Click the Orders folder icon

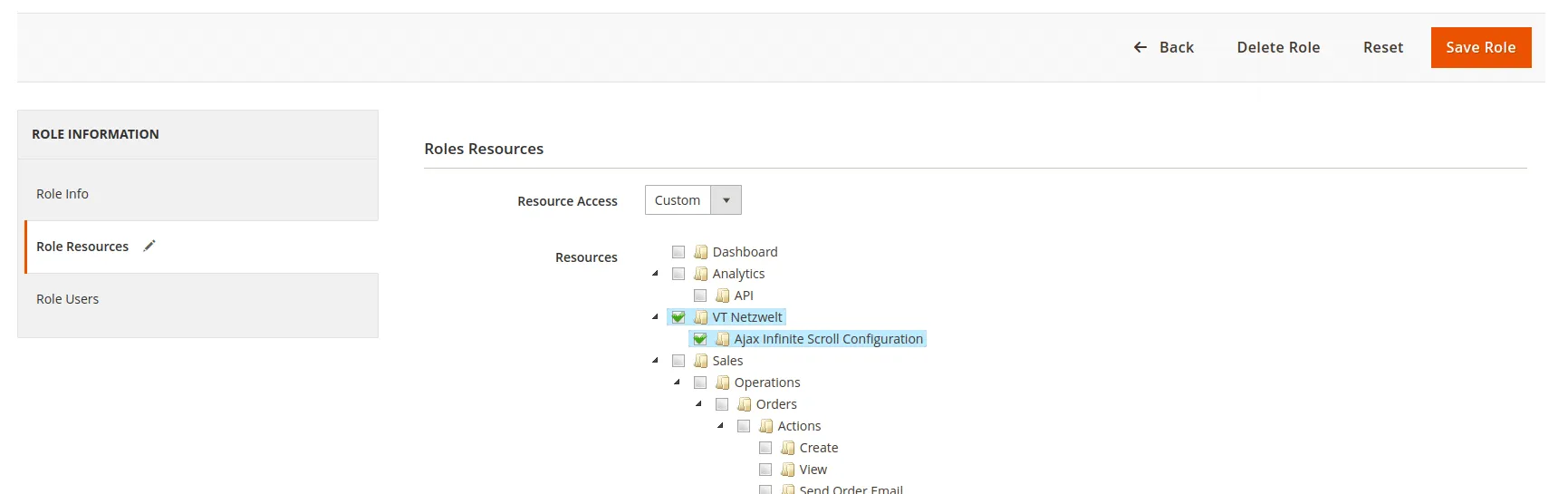pos(744,404)
